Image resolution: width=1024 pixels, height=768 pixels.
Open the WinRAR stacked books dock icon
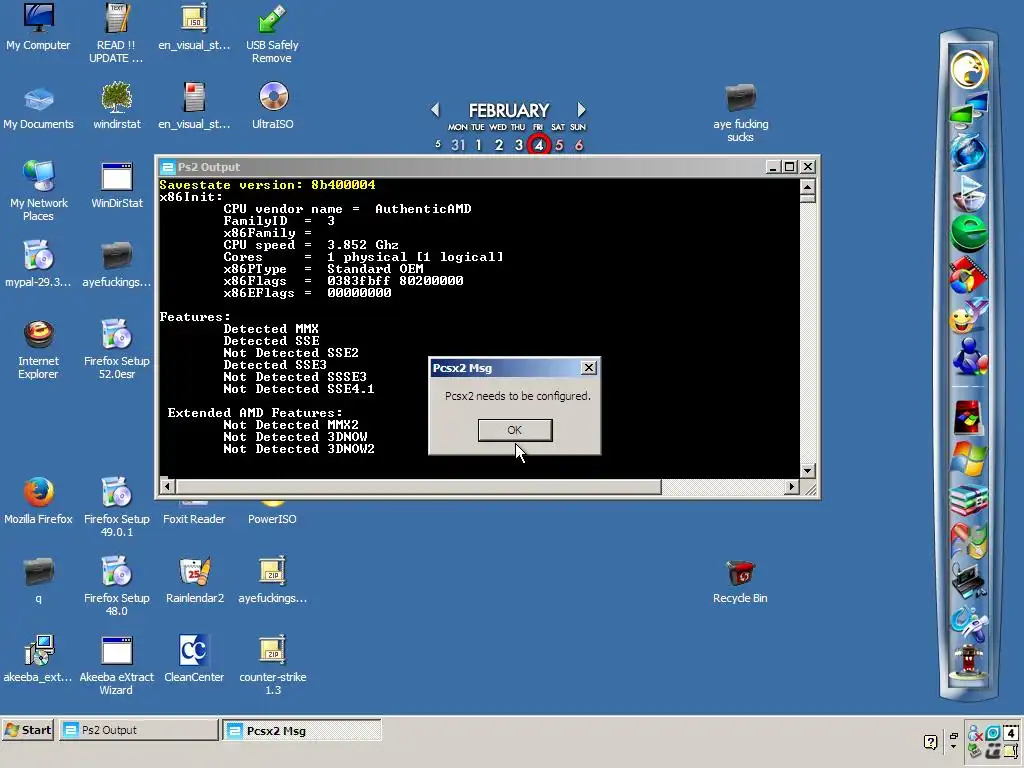[968, 501]
